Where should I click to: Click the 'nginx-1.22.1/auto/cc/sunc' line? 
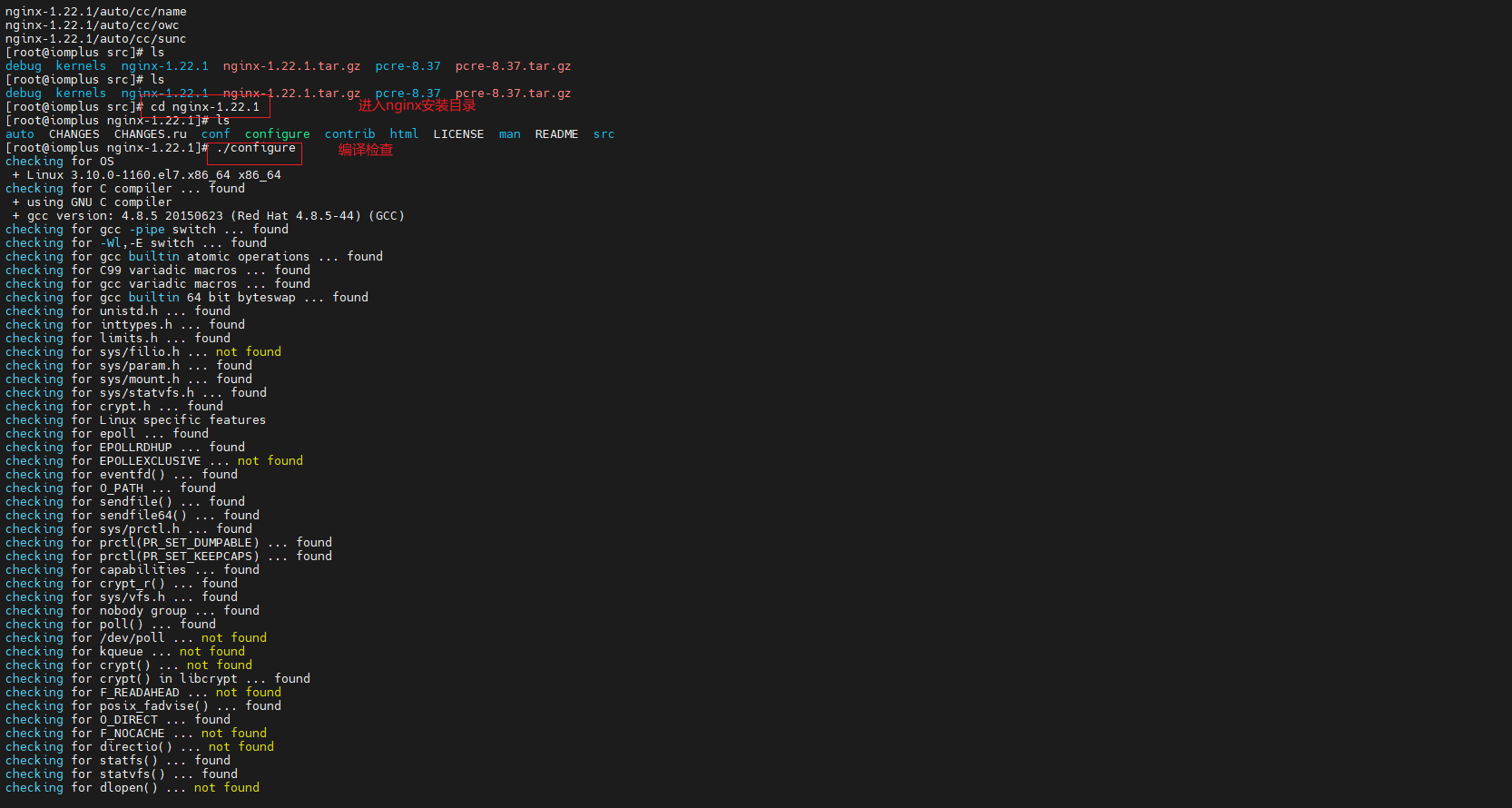(x=96, y=39)
